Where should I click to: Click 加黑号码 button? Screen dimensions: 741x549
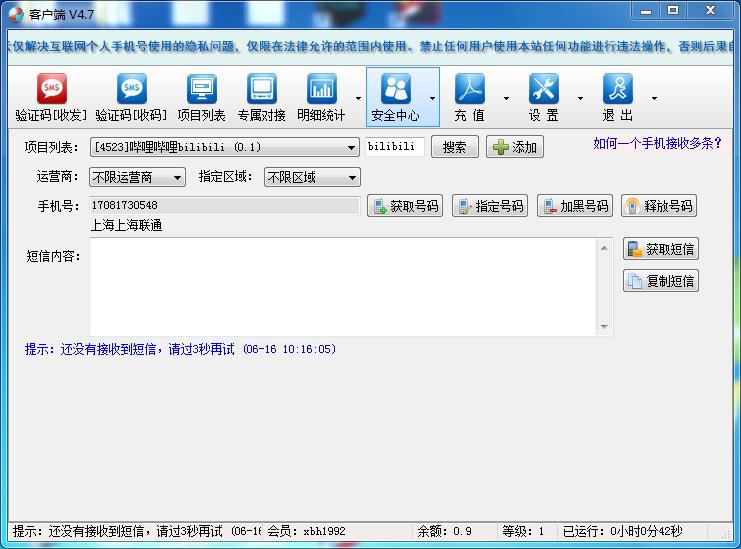point(575,206)
